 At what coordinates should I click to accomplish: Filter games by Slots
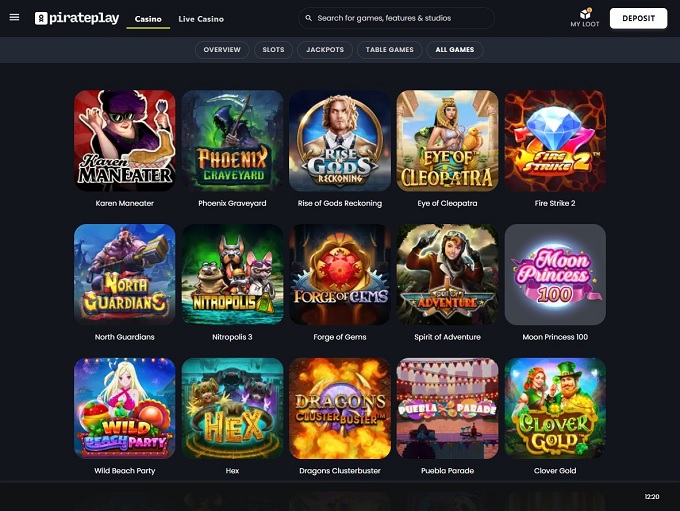[x=273, y=50]
